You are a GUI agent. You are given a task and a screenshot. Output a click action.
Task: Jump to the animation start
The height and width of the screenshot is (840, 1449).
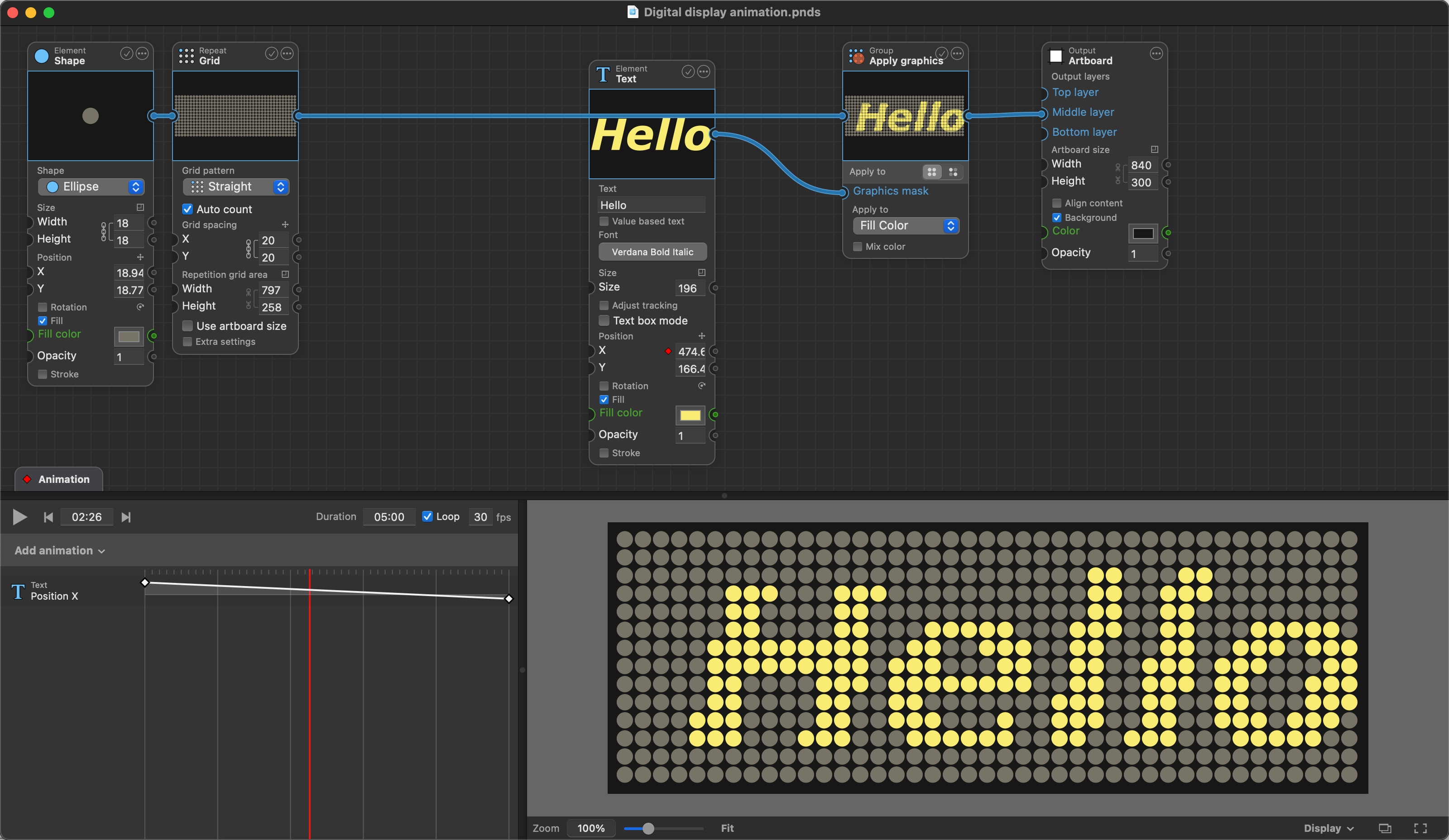point(48,517)
